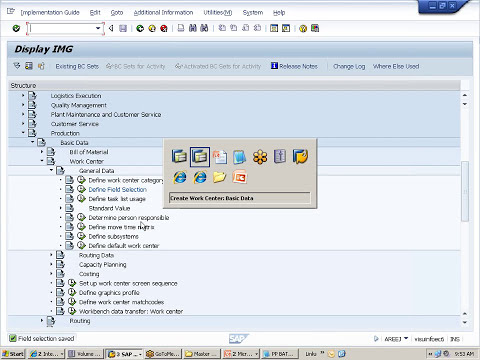
Task: Click the Release Notes button
Action: (x=294, y=66)
